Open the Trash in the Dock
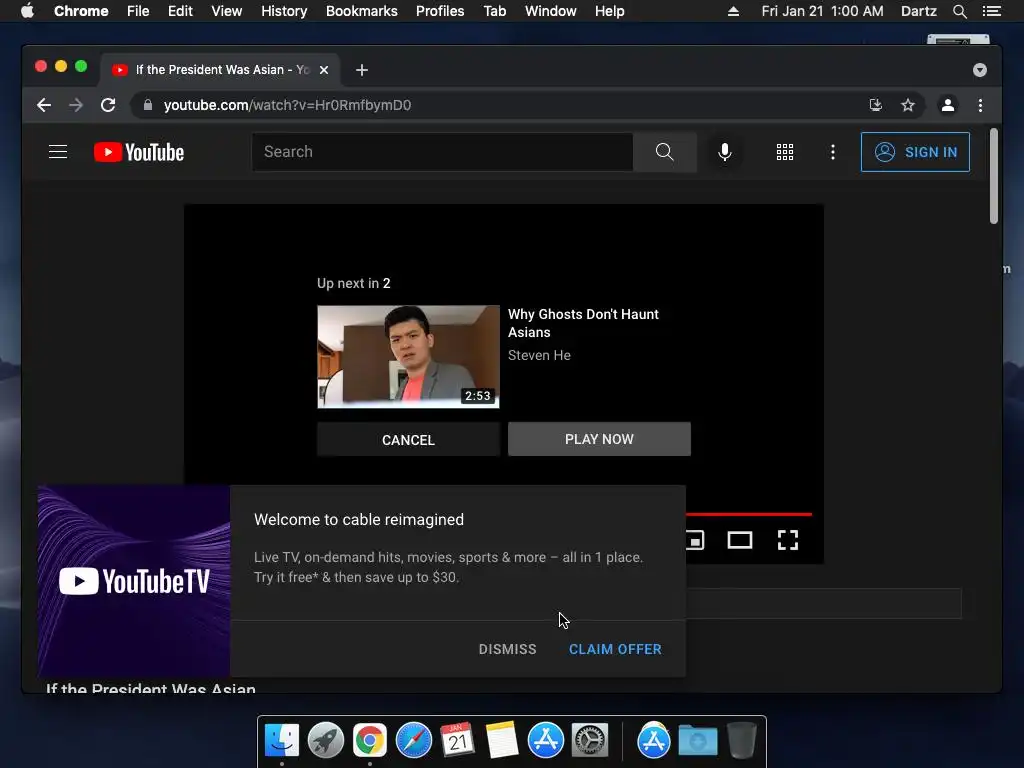 click(742, 741)
